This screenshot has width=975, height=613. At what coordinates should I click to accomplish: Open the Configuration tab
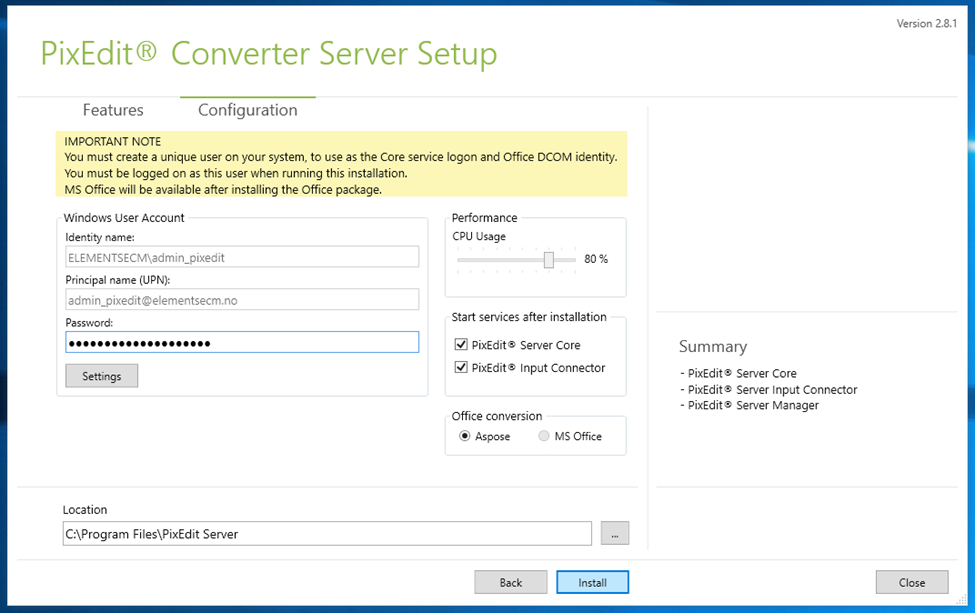click(247, 110)
